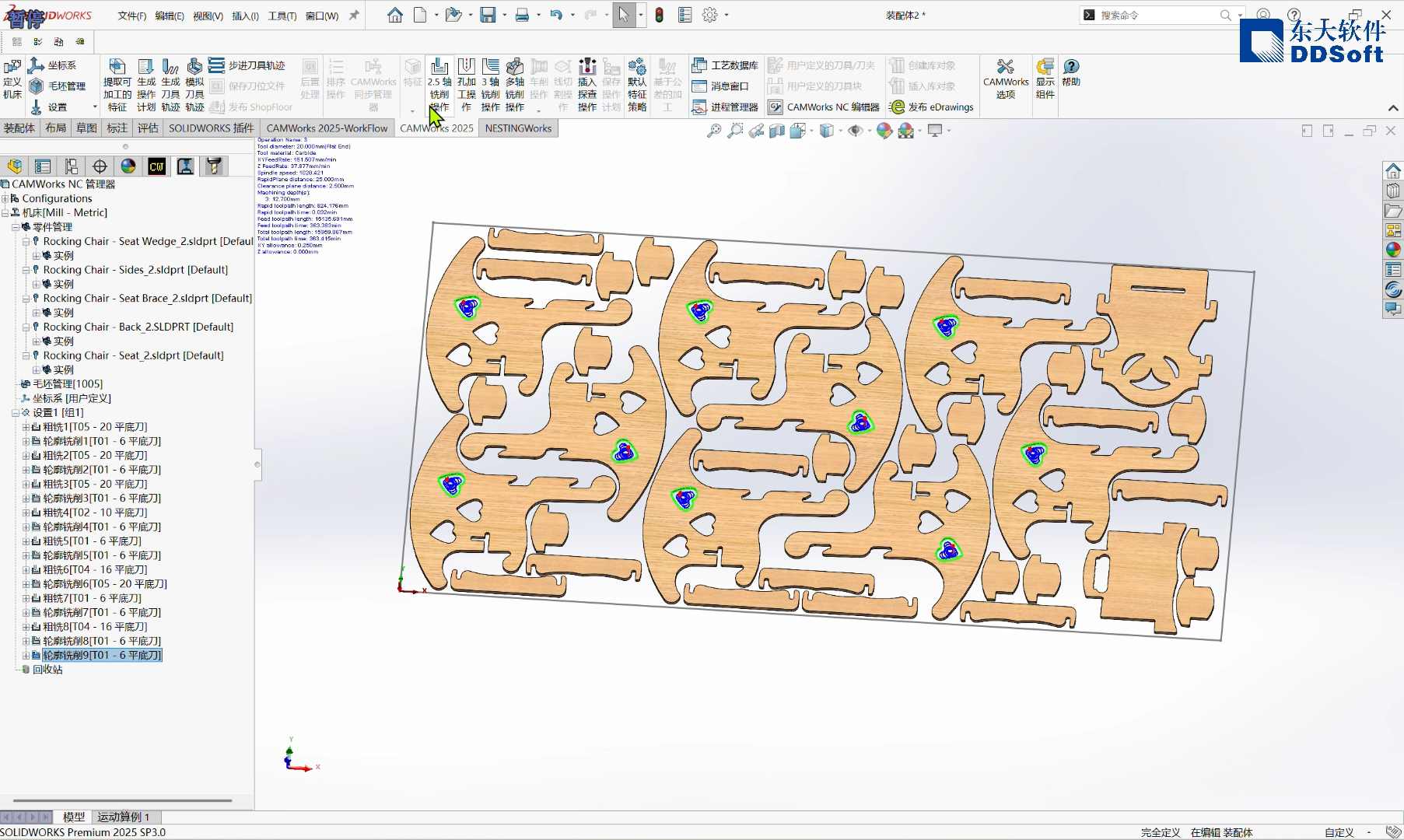Click 多轴铣削操作 multiaxis mill icon

tap(515, 85)
